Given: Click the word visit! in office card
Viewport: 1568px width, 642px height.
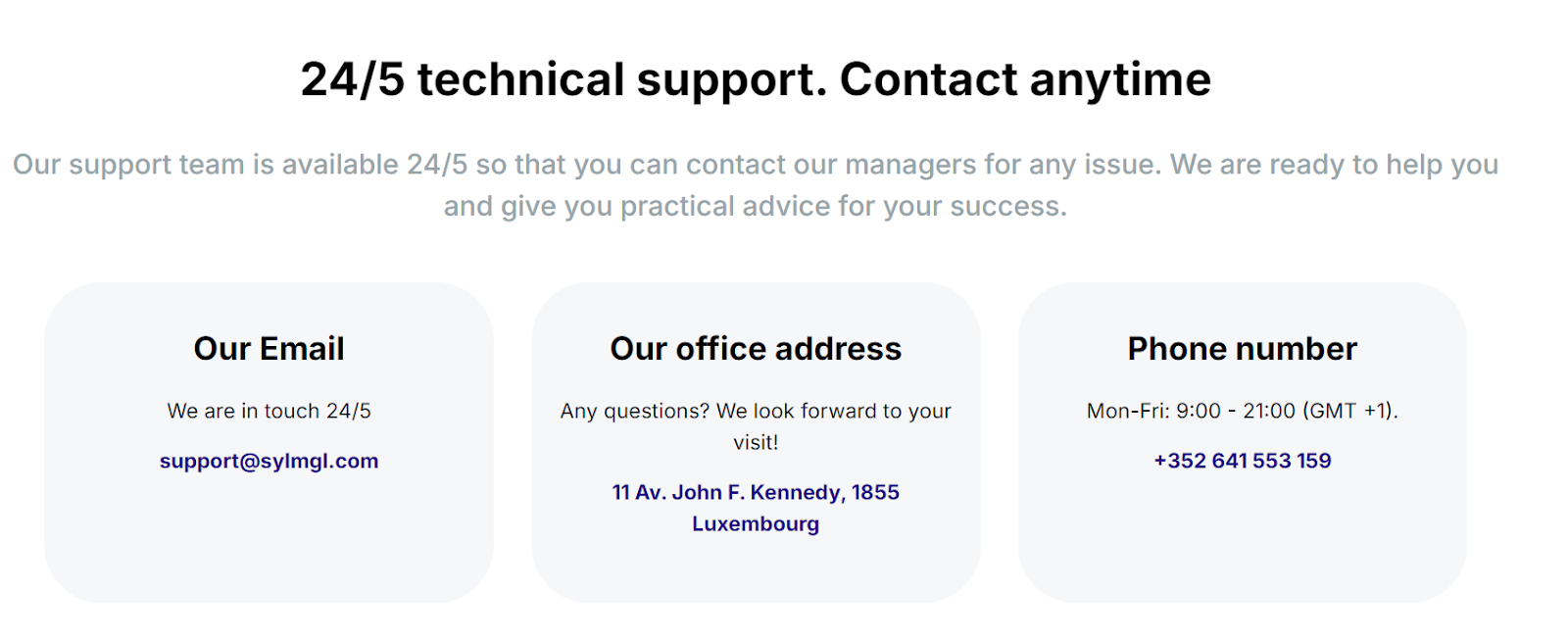Looking at the screenshot, I should point(756,442).
